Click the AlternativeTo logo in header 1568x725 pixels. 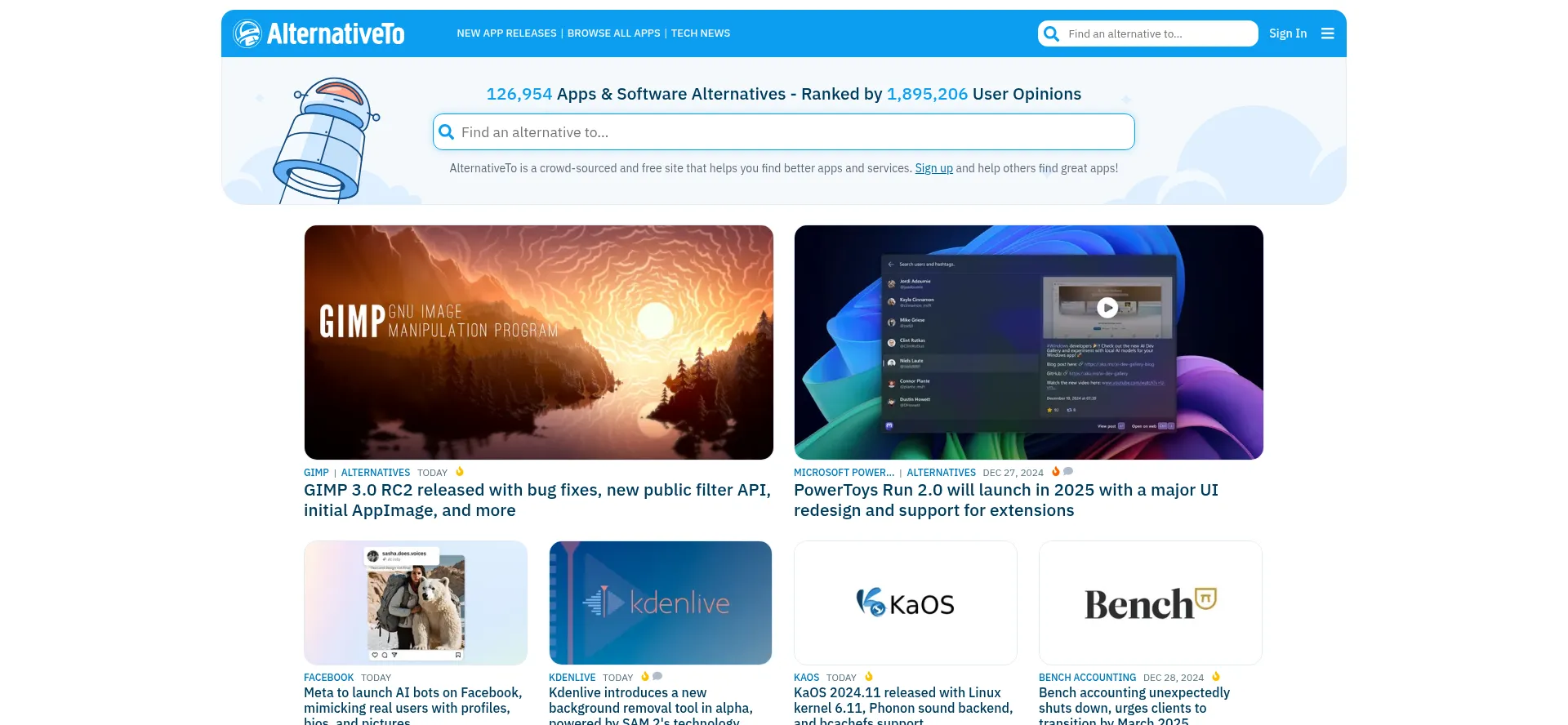[318, 33]
